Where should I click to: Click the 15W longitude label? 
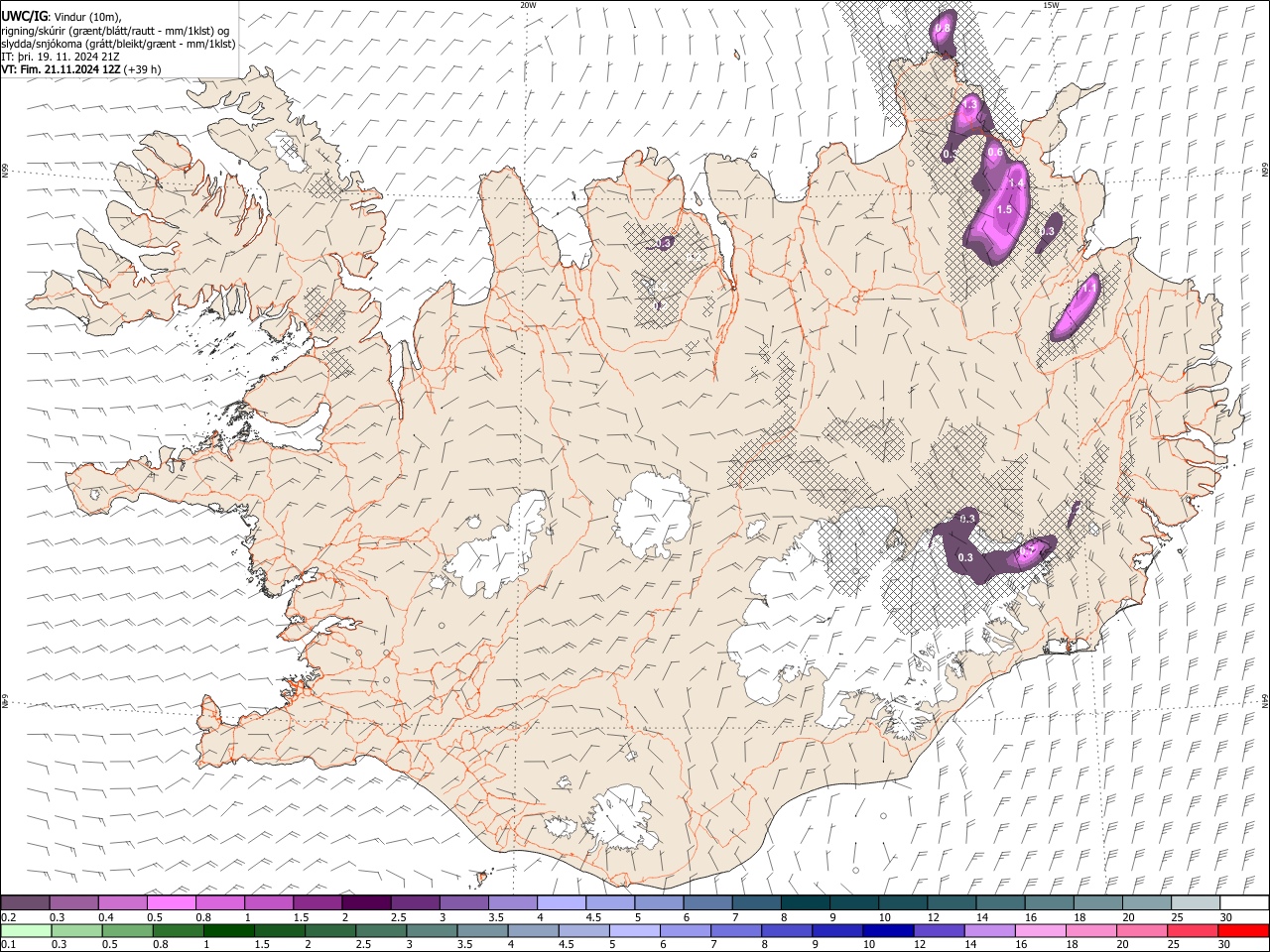point(1051,5)
